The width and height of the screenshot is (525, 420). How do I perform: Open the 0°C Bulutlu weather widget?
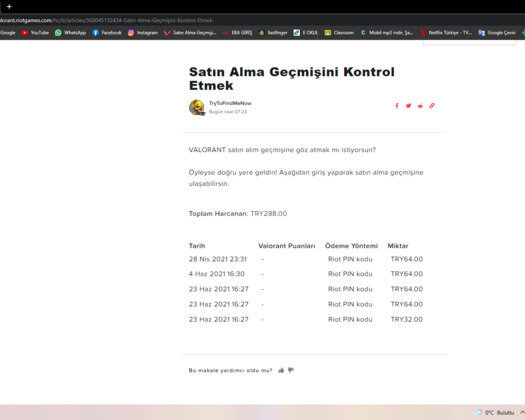pyautogui.click(x=494, y=412)
